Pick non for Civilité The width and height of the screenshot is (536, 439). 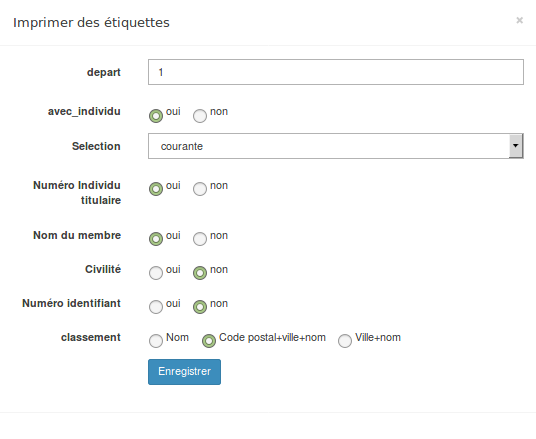coord(200,273)
